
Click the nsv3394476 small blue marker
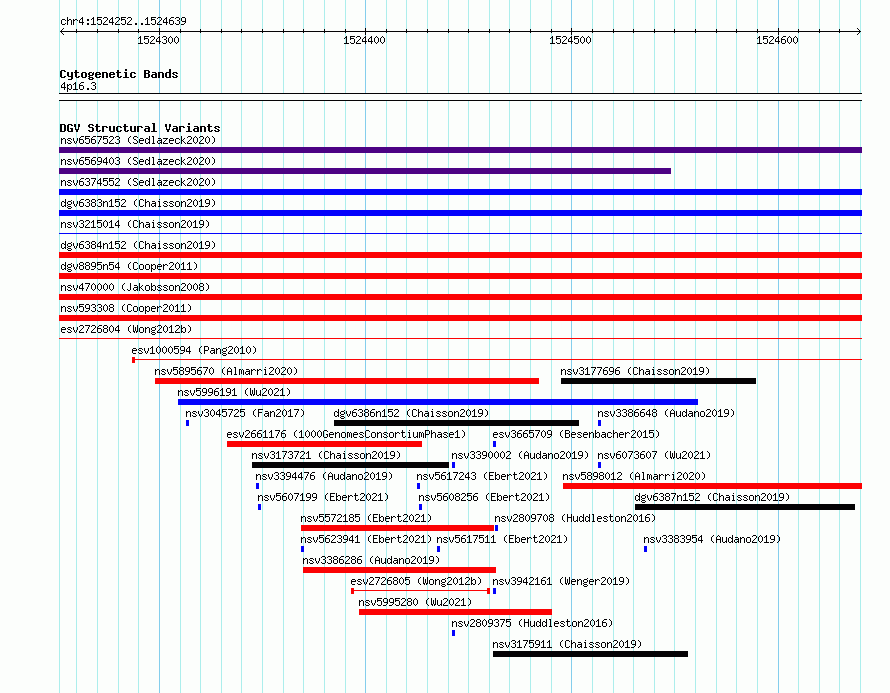click(x=258, y=486)
